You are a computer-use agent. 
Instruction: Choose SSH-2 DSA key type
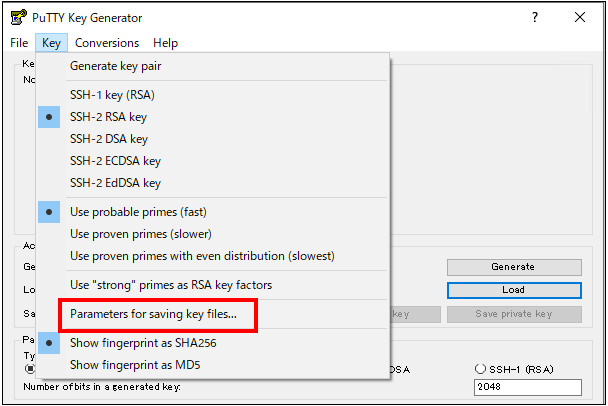click(x=108, y=139)
